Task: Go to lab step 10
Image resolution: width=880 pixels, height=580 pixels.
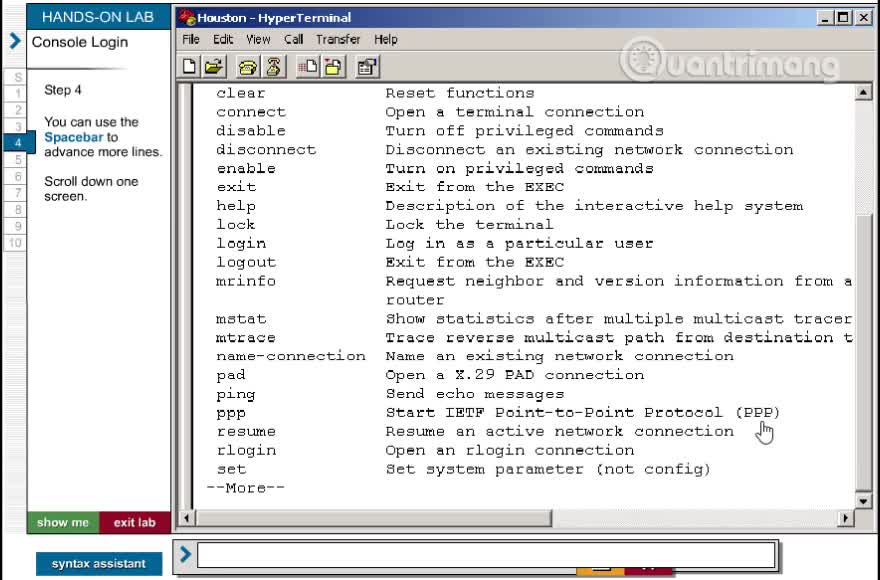Action: pos(15,243)
